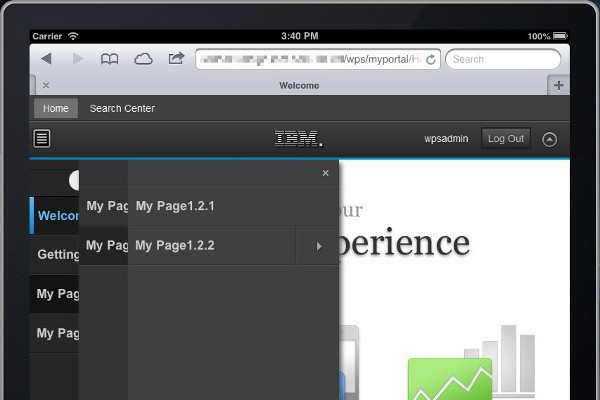This screenshot has width=600, height=400.
Task: Select My Page1.2.1 in the flyout
Action: click(x=176, y=206)
